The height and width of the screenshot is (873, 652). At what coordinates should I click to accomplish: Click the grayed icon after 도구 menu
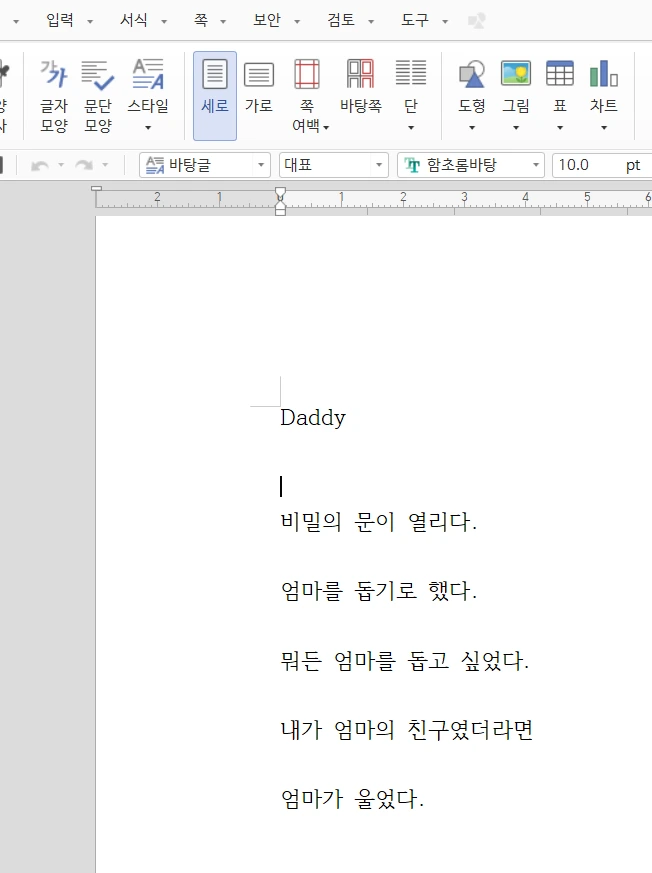(x=477, y=21)
